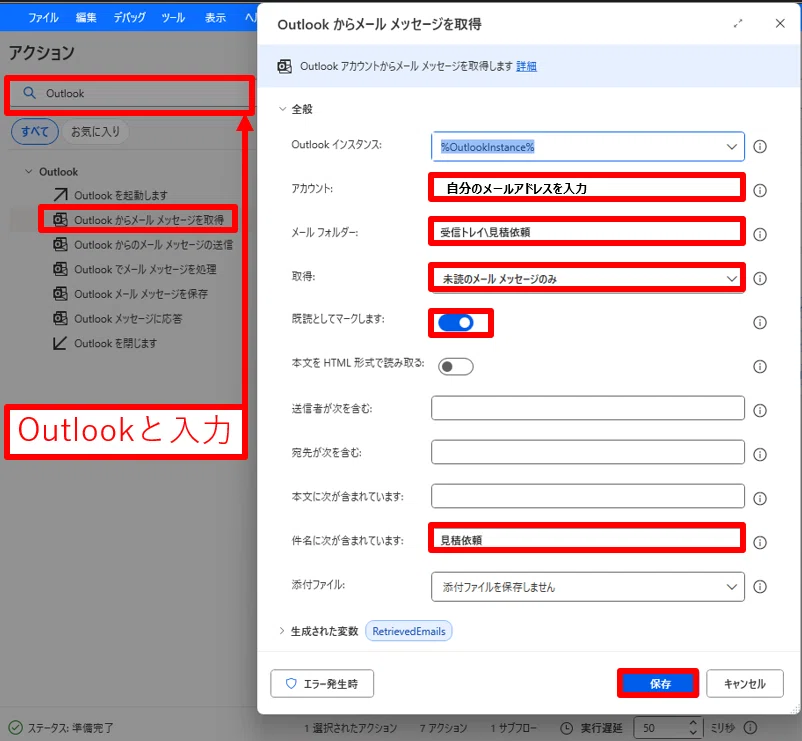The width and height of the screenshot is (802, 741).
Task: Collapse the Outlook group in actions tree
Action: coord(29,172)
